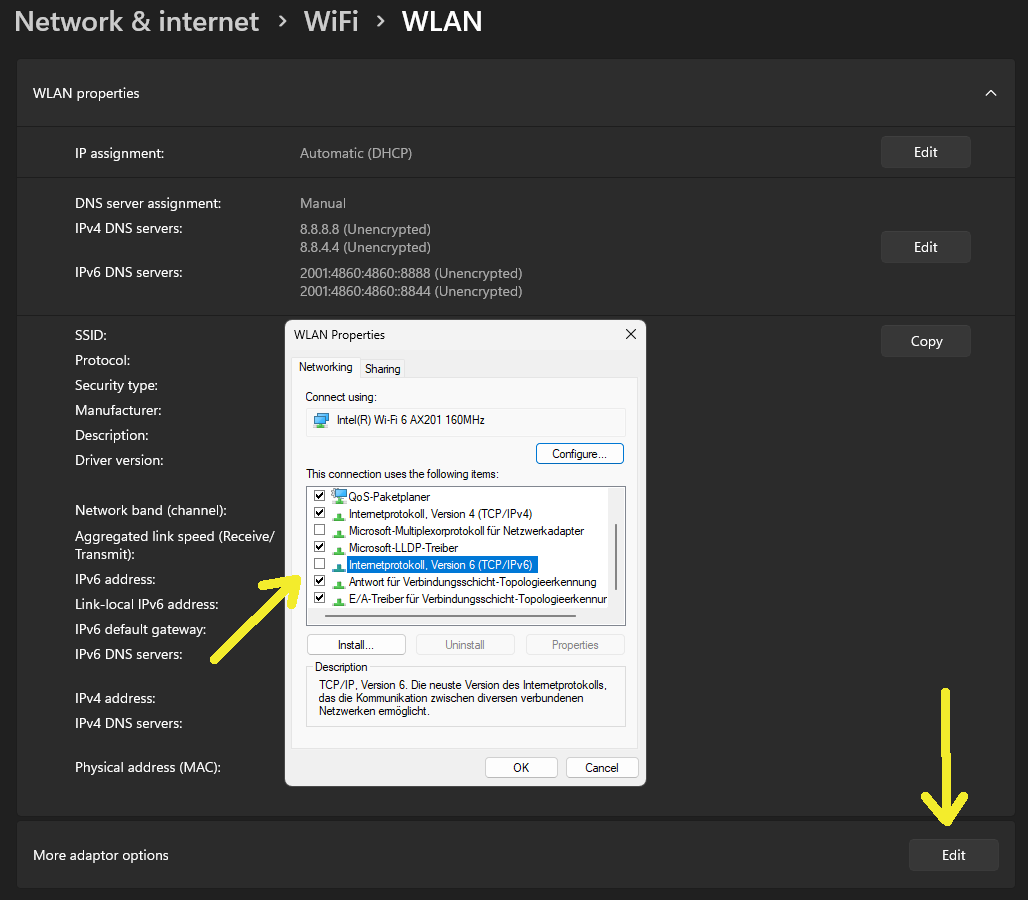Click the Microsoft-Multiplexorprotokoll protocol icon
Screen dimensions: 1028x900
[x=339, y=532]
